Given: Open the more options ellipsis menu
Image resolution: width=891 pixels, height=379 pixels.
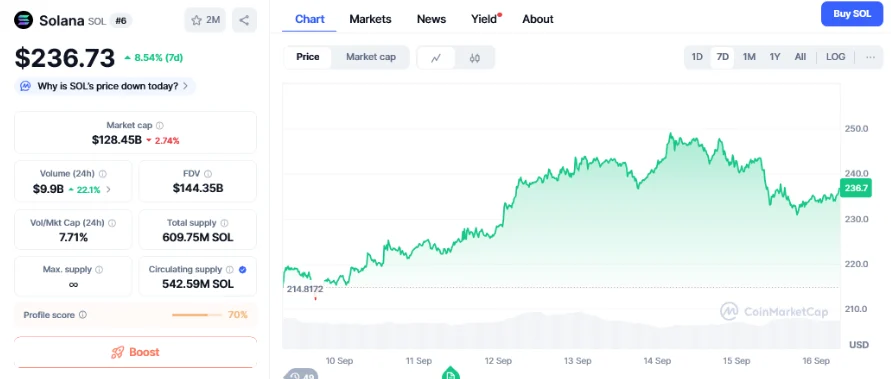Looking at the screenshot, I should coord(871,57).
